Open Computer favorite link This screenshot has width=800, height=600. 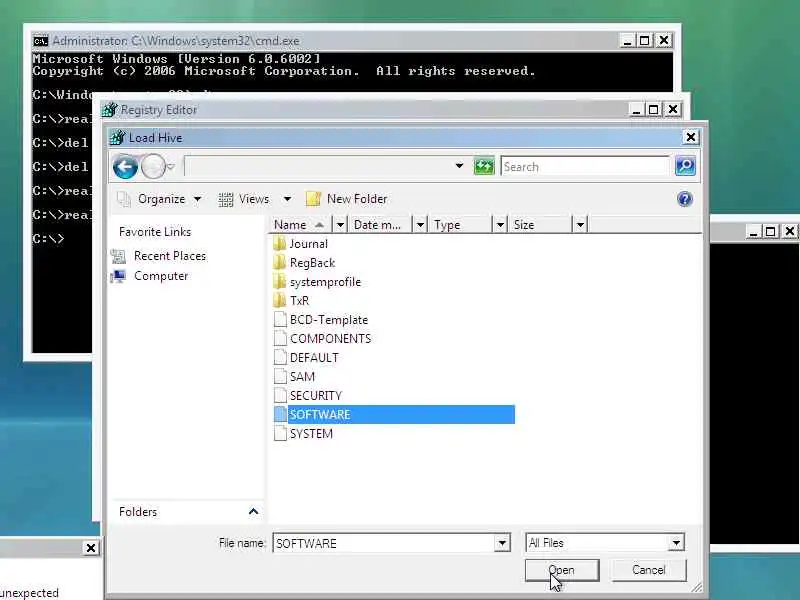(161, 276)
